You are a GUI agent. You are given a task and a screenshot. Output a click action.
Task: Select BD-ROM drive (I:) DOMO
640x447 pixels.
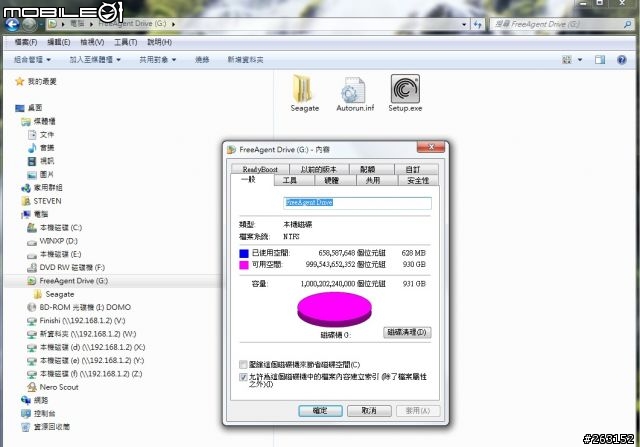coord(79,307)
